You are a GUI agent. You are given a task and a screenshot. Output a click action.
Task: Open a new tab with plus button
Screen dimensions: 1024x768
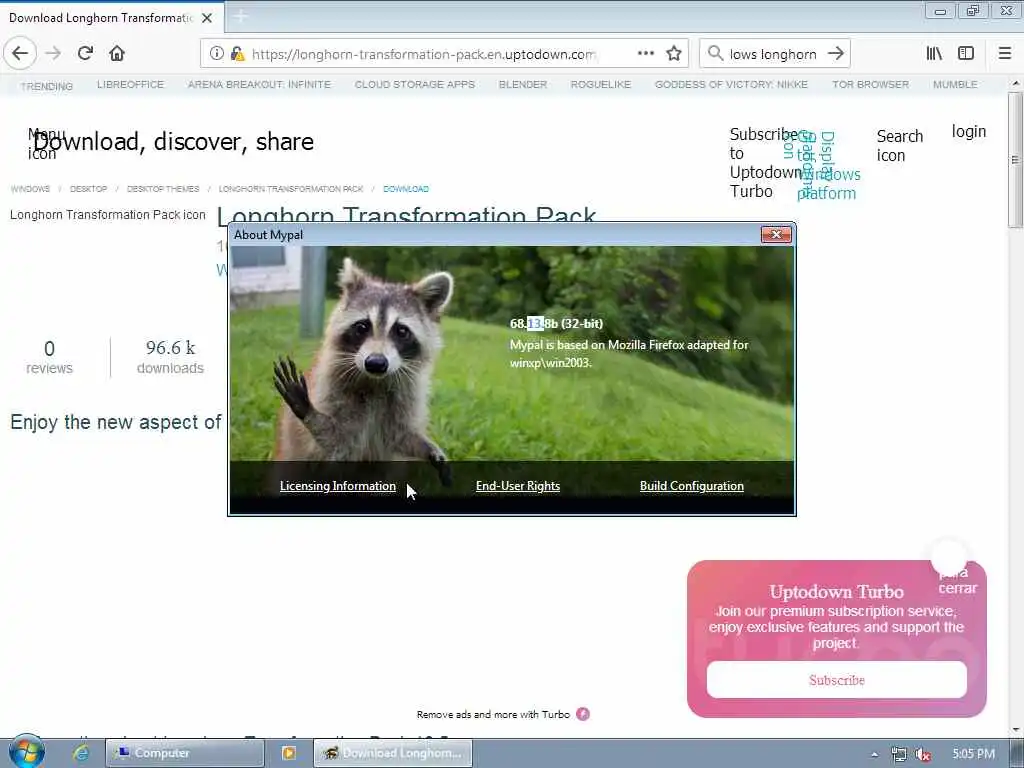tap(240, 17)
